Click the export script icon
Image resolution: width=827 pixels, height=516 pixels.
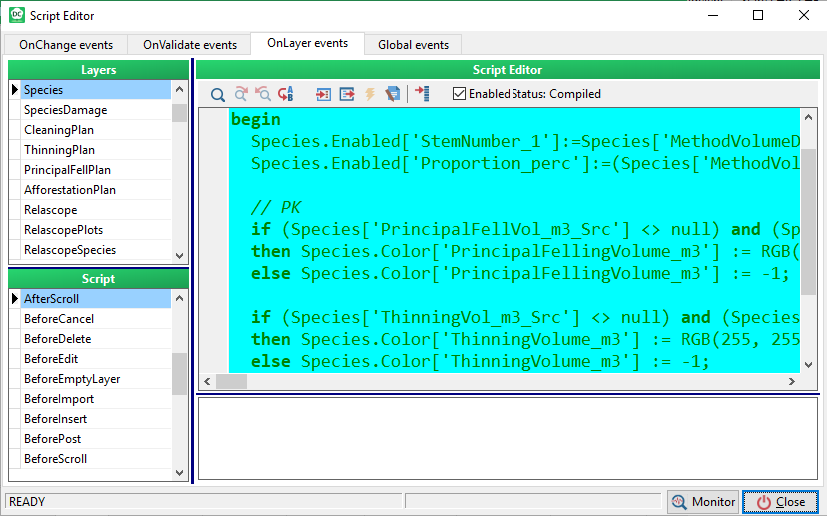point(346,94)
